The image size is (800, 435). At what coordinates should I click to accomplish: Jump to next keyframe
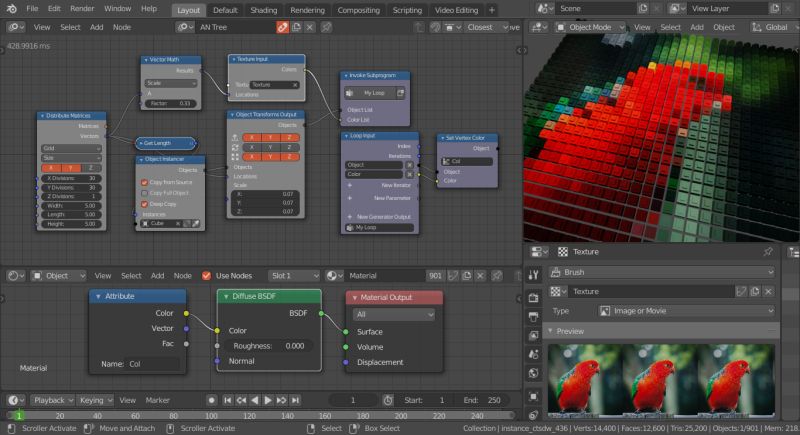(282, 400)
